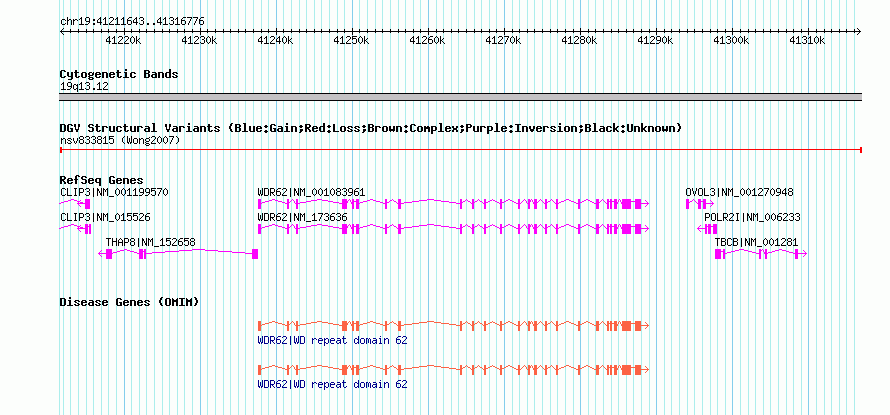Open the THAP8|NM_152658 transcript label

point(150,242)
